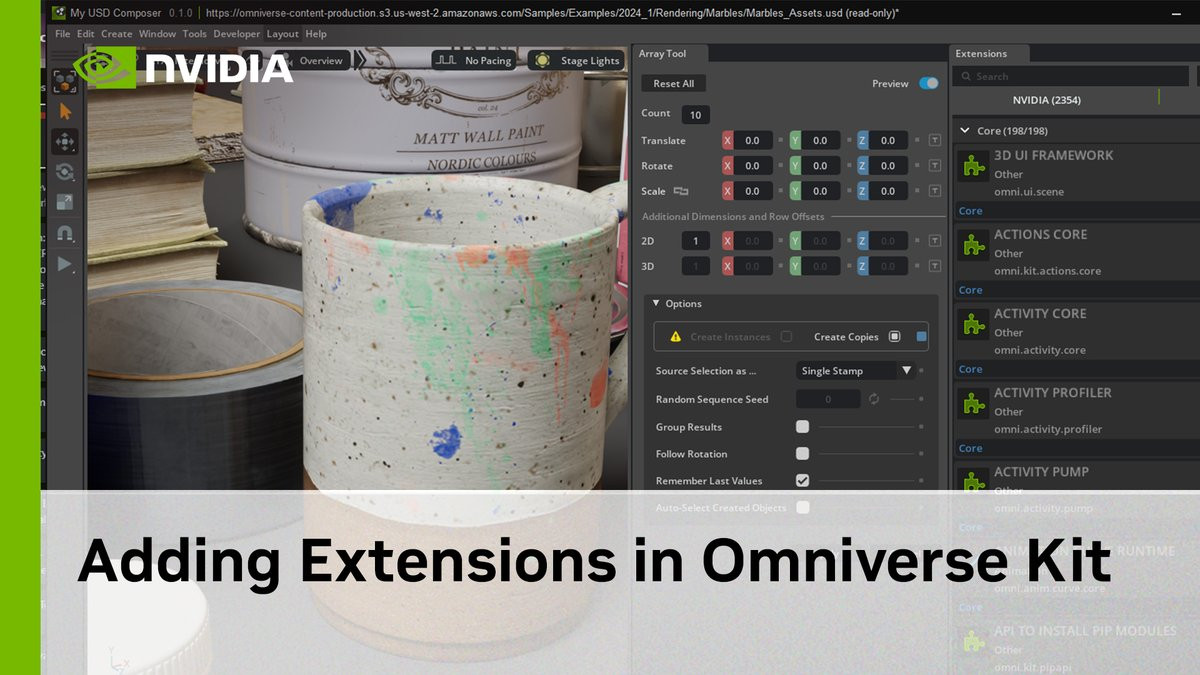Click Random Sequence Seed refresh icon
This screenshot has width=1200, height=675.
[x=873, y=399]
